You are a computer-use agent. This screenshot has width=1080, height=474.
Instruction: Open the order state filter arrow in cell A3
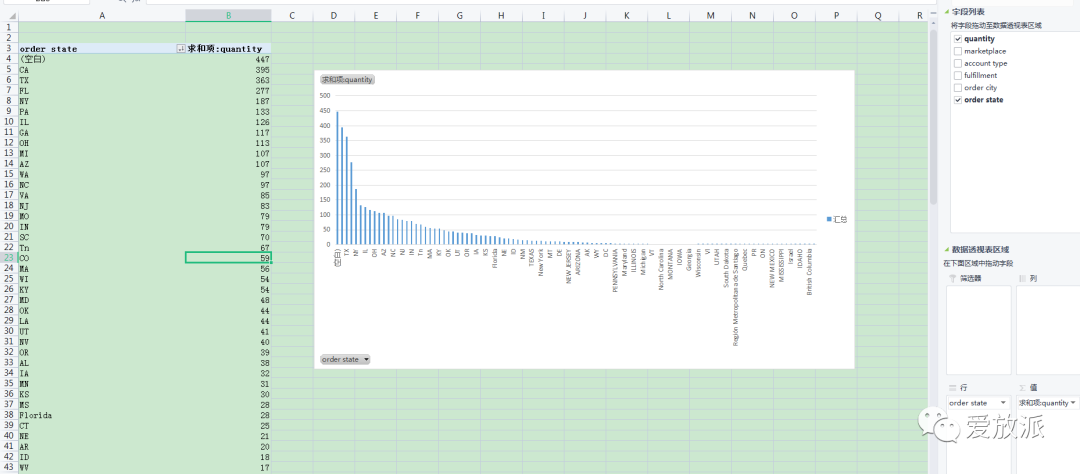(x=180, y=49)
